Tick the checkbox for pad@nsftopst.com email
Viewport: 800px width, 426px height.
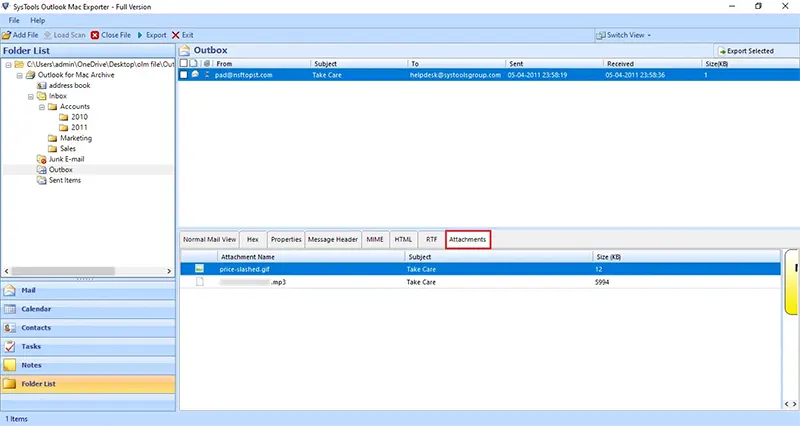tap(184, 75)
